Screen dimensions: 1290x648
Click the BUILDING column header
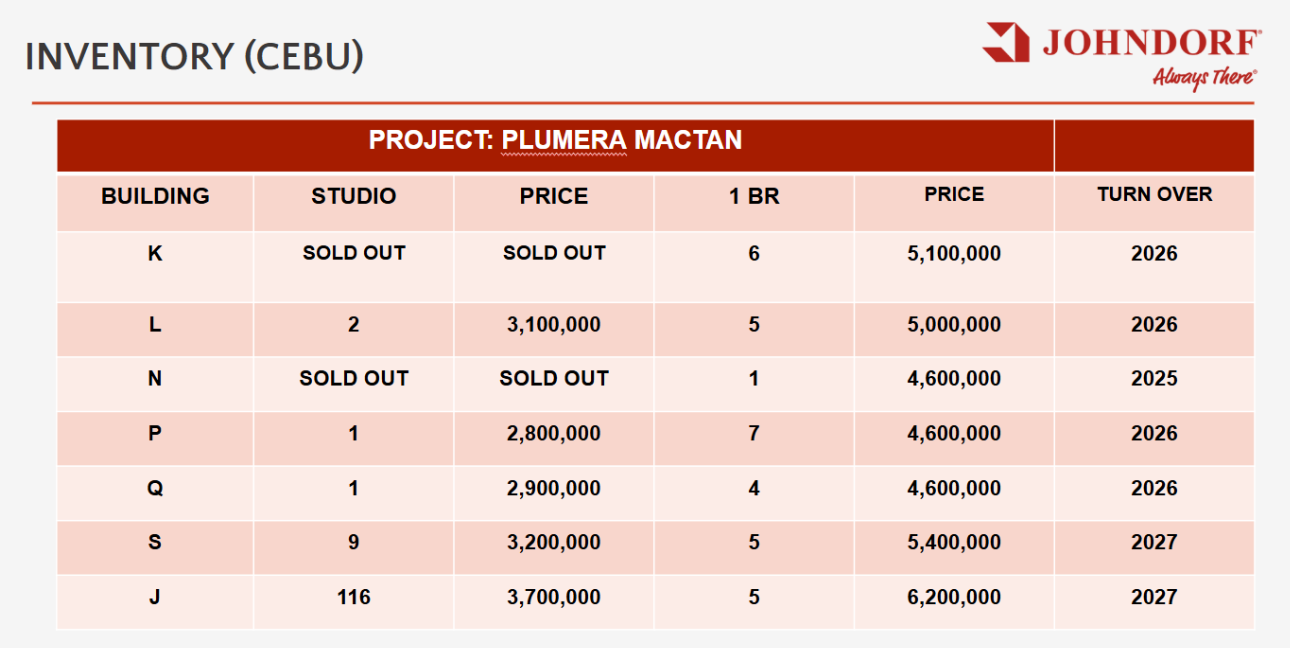click(155, 196)
